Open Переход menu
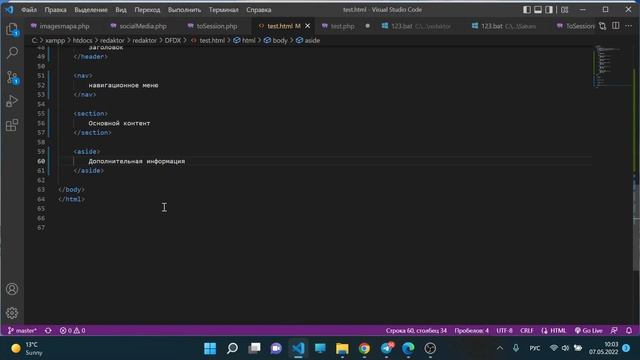640x360 pixels. pyautogui.click(x=147, y=9)
